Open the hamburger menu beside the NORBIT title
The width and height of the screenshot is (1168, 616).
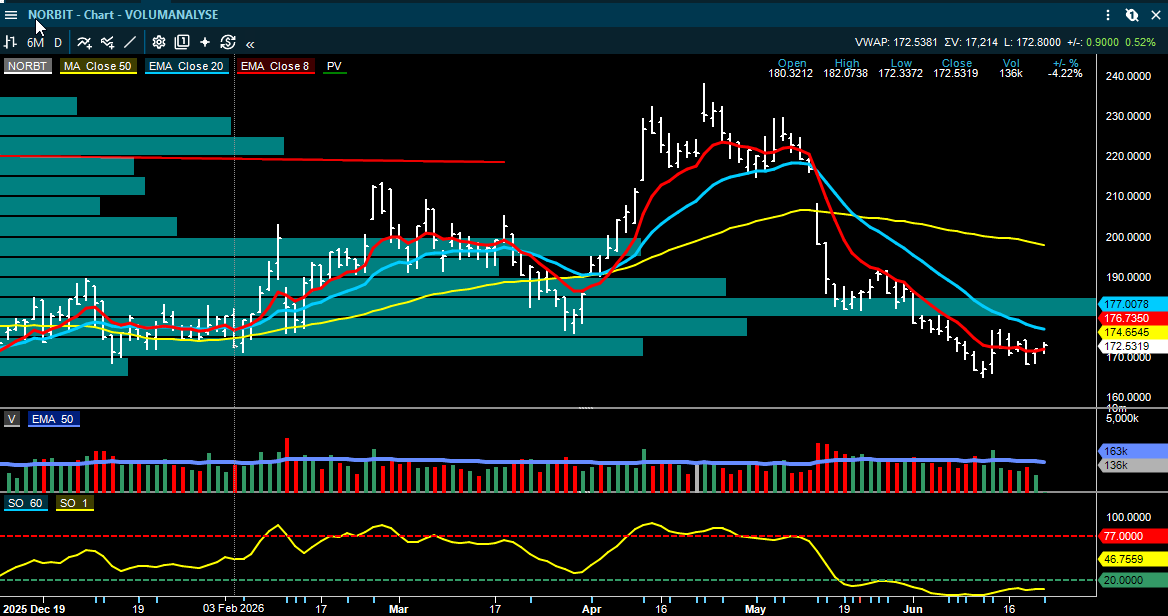[11, 15]
